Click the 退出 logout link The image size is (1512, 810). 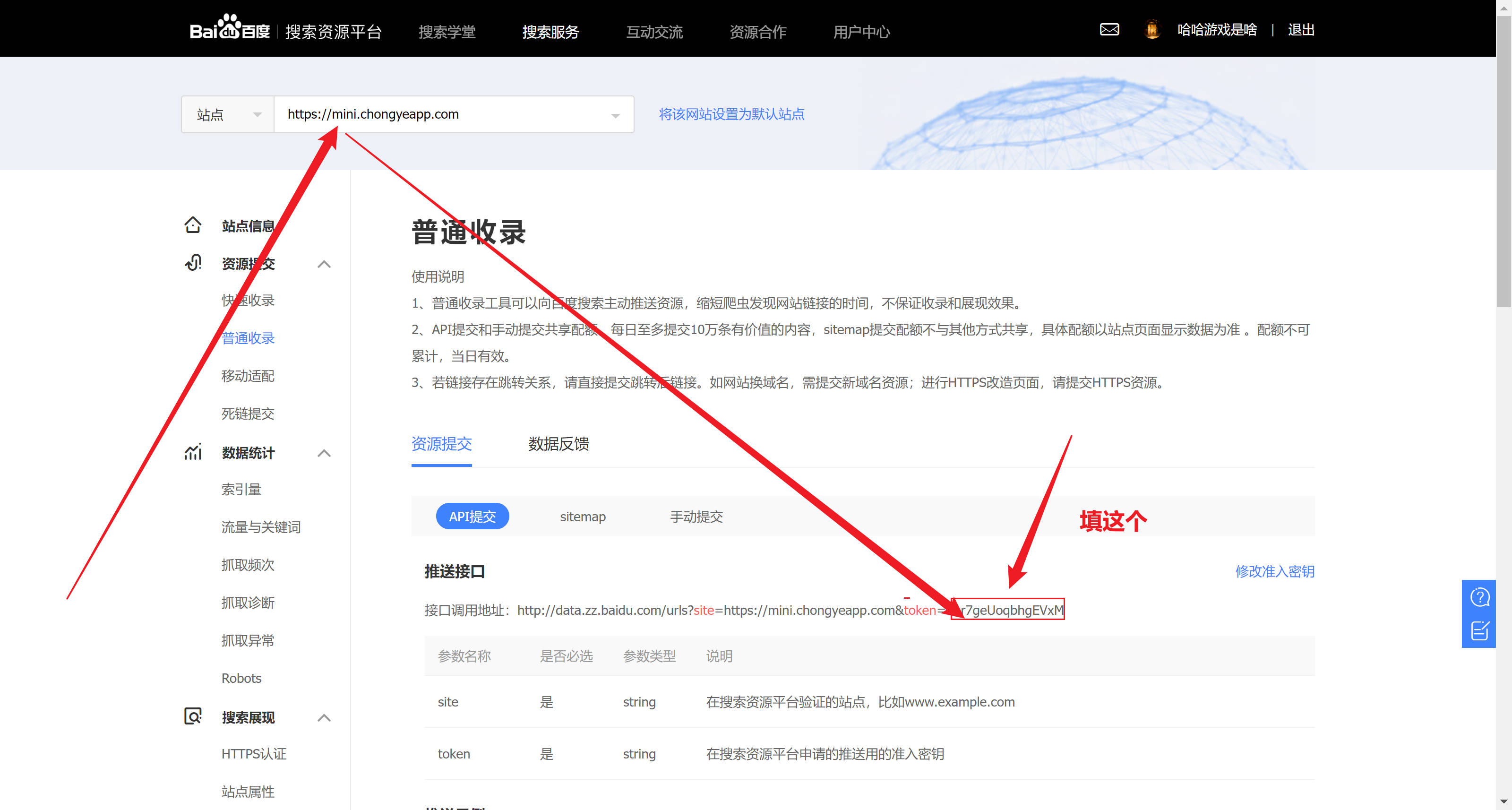(x=1301, y=29)
